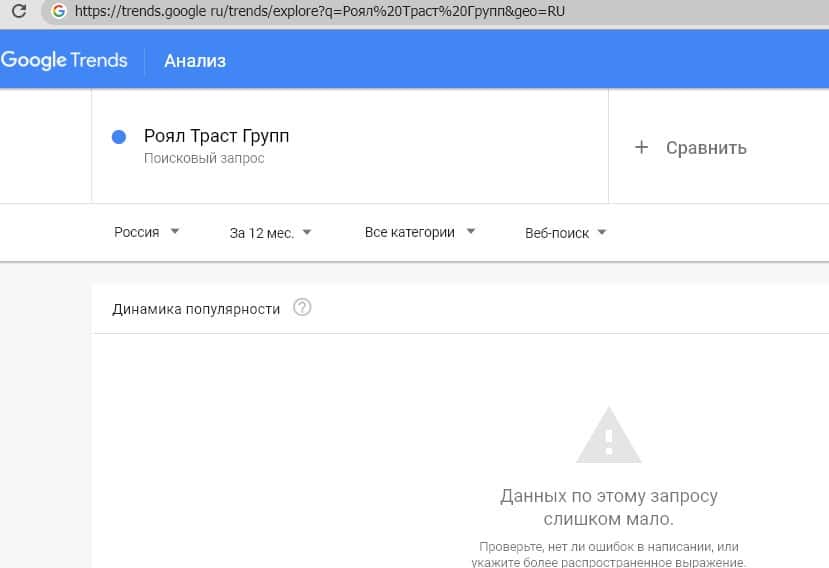This screenshot has width=829, height=568.
Task: Focus the browser address bar URL
Action: pyautogui.click(x=320, y=12)
